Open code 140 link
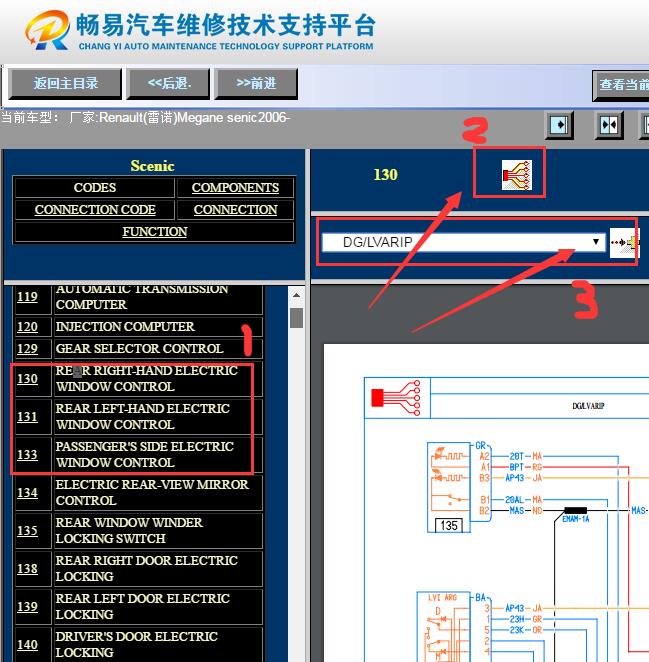The image size is (649, 662). [27, 645]
